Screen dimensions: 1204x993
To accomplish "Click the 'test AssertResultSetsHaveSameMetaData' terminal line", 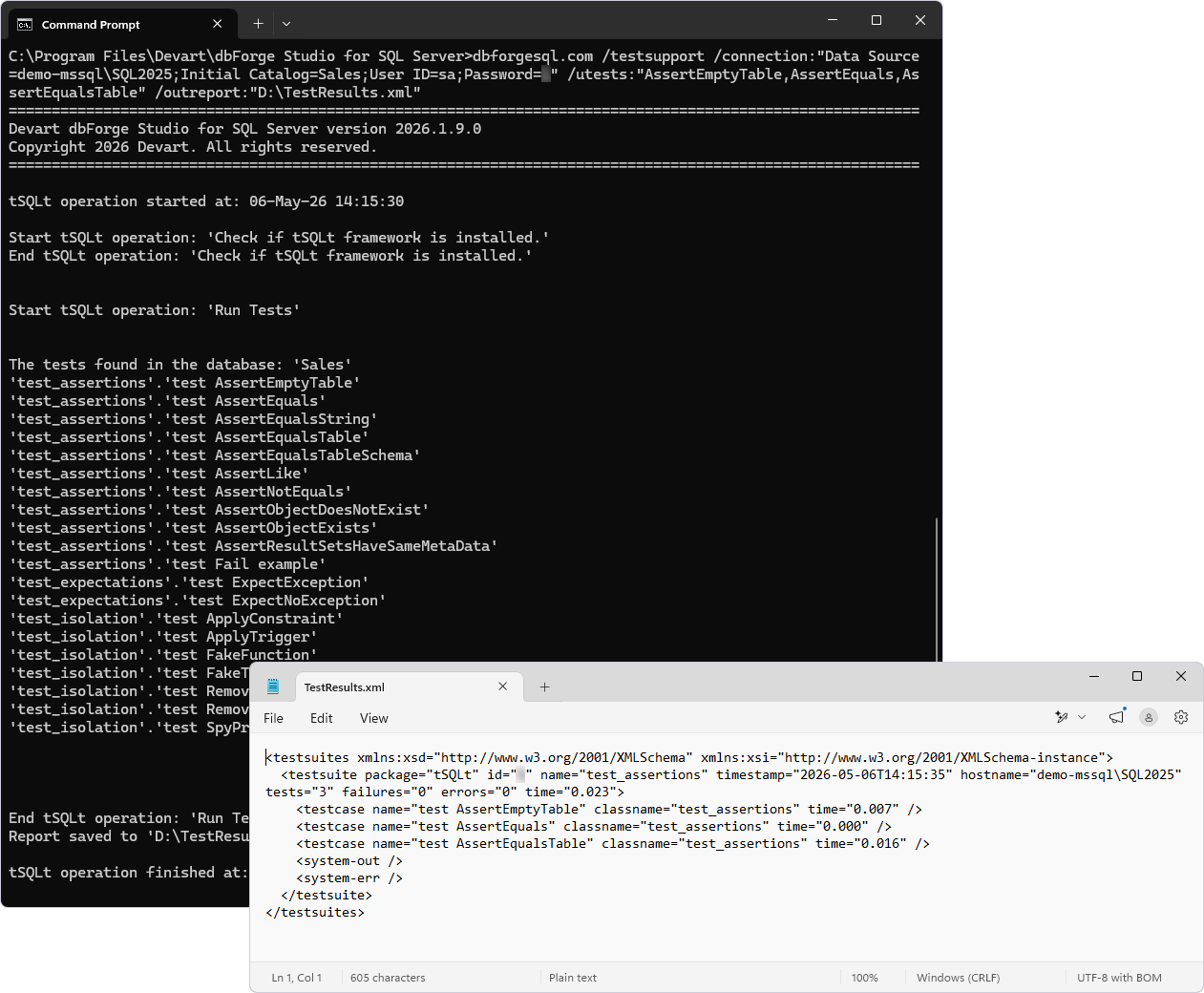I will point(253,546).
